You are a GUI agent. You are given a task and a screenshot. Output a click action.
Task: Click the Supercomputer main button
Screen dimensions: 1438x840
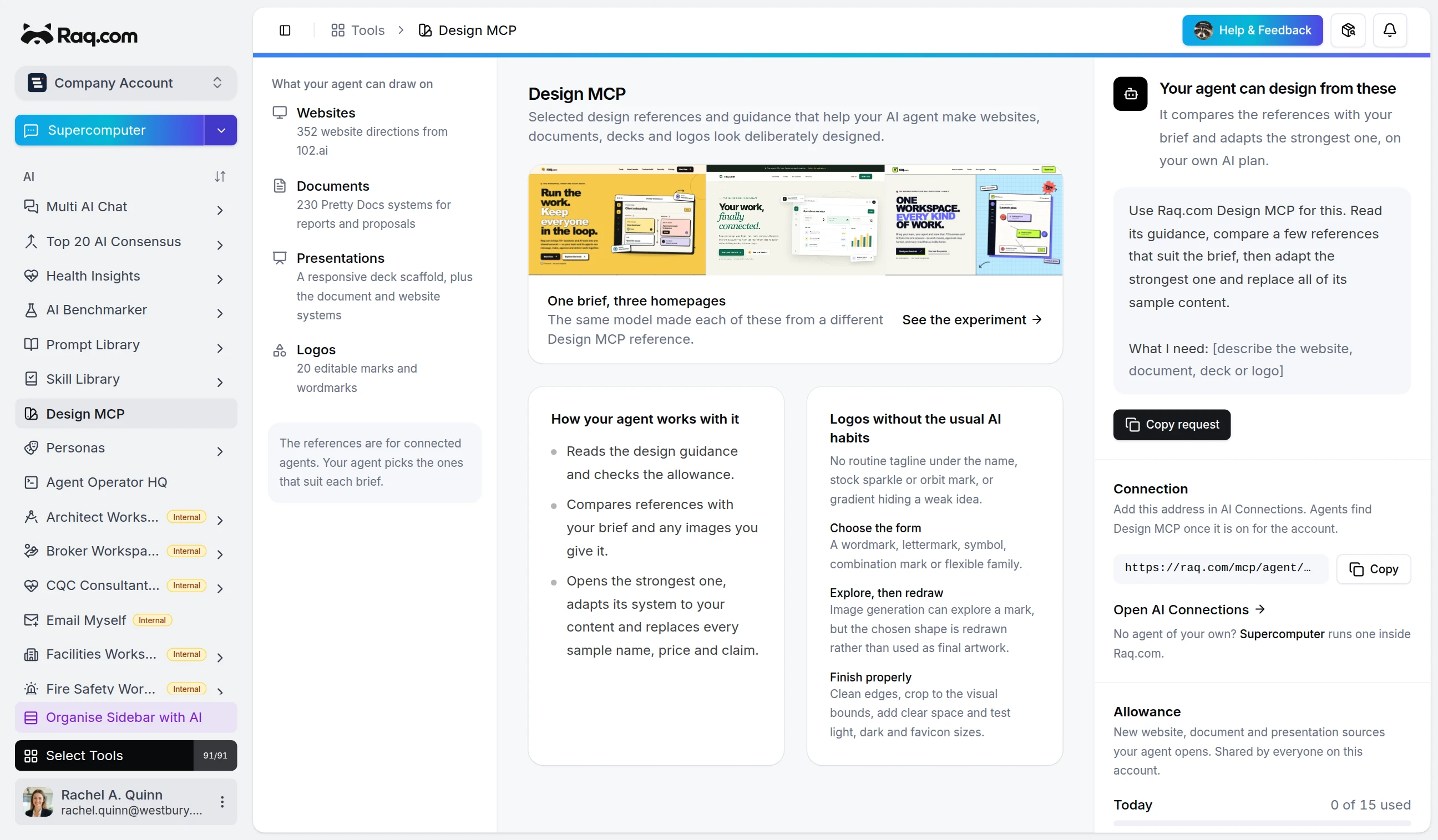(x=109, y=130)
